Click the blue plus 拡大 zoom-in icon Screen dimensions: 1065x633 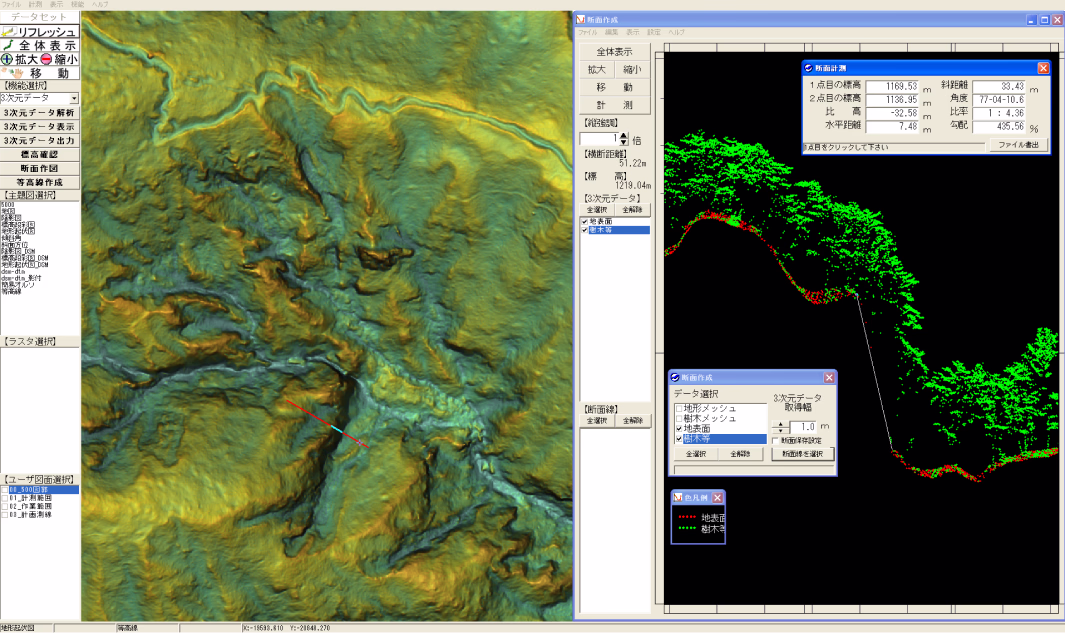8,60
